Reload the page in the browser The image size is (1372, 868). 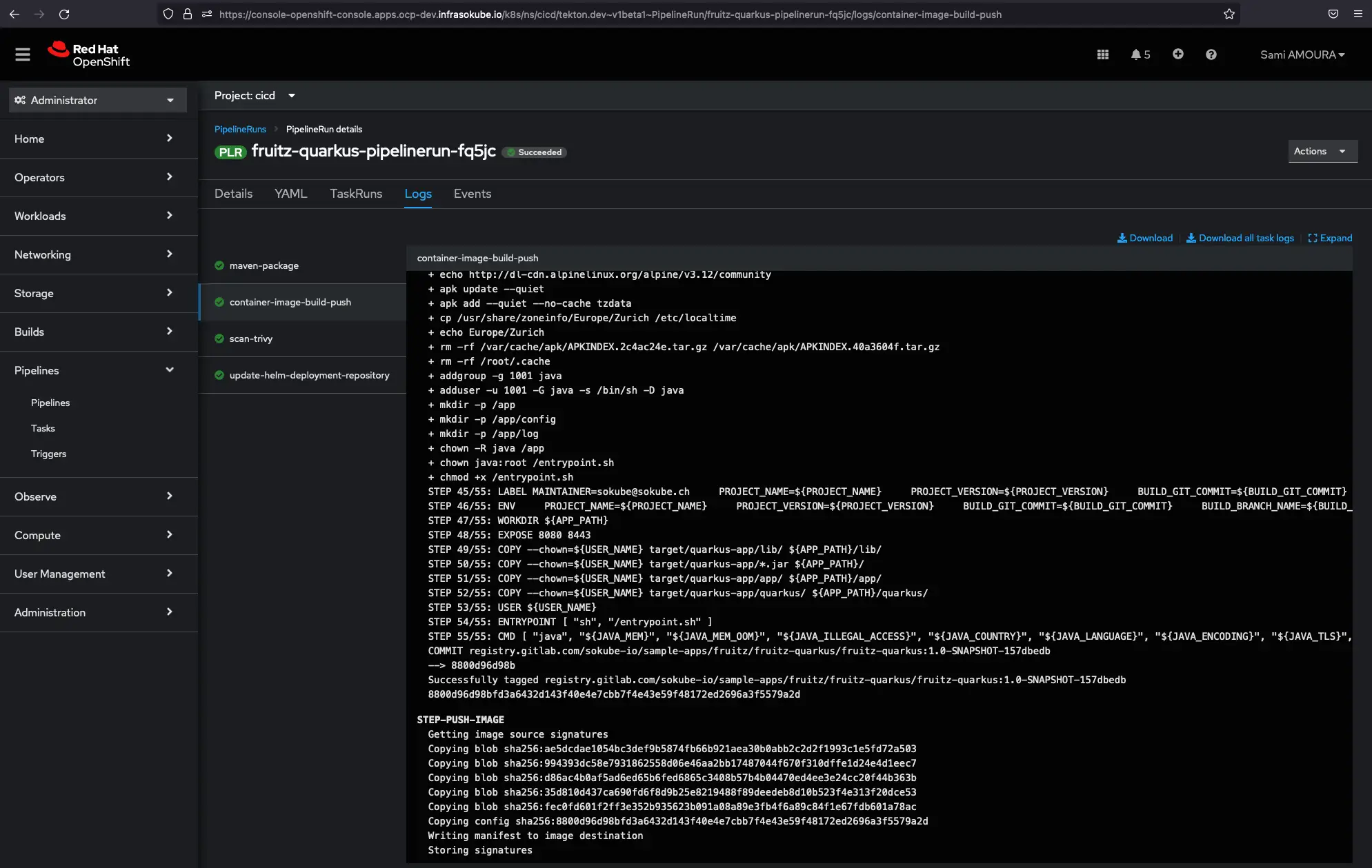pyautogui.click(x=64, y=14)
